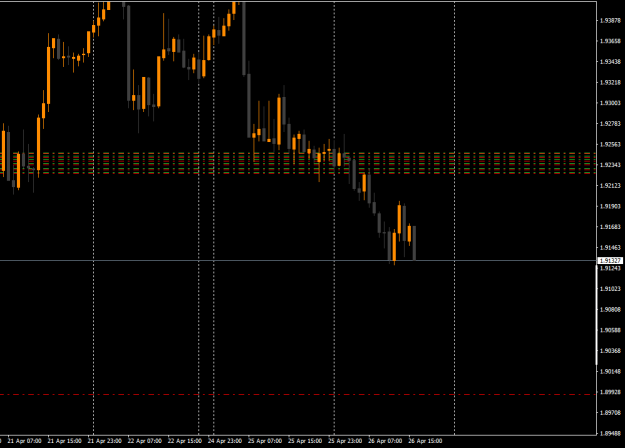Screen dimensions: 625x448
Task: Click the 26 Apr 15:00 time label
Action: coord(425,441)
